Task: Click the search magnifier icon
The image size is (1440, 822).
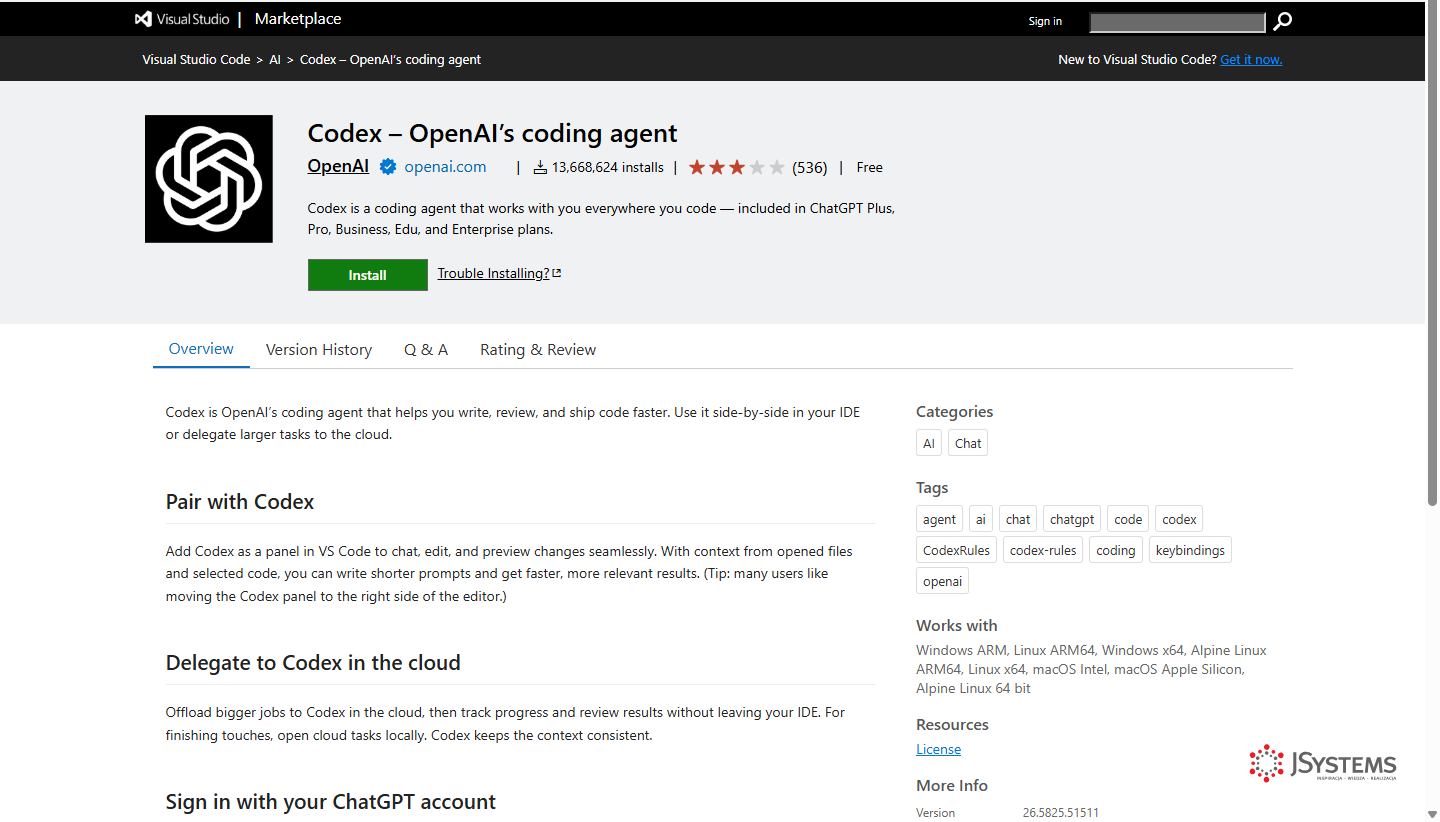Action: point(1283,21)
